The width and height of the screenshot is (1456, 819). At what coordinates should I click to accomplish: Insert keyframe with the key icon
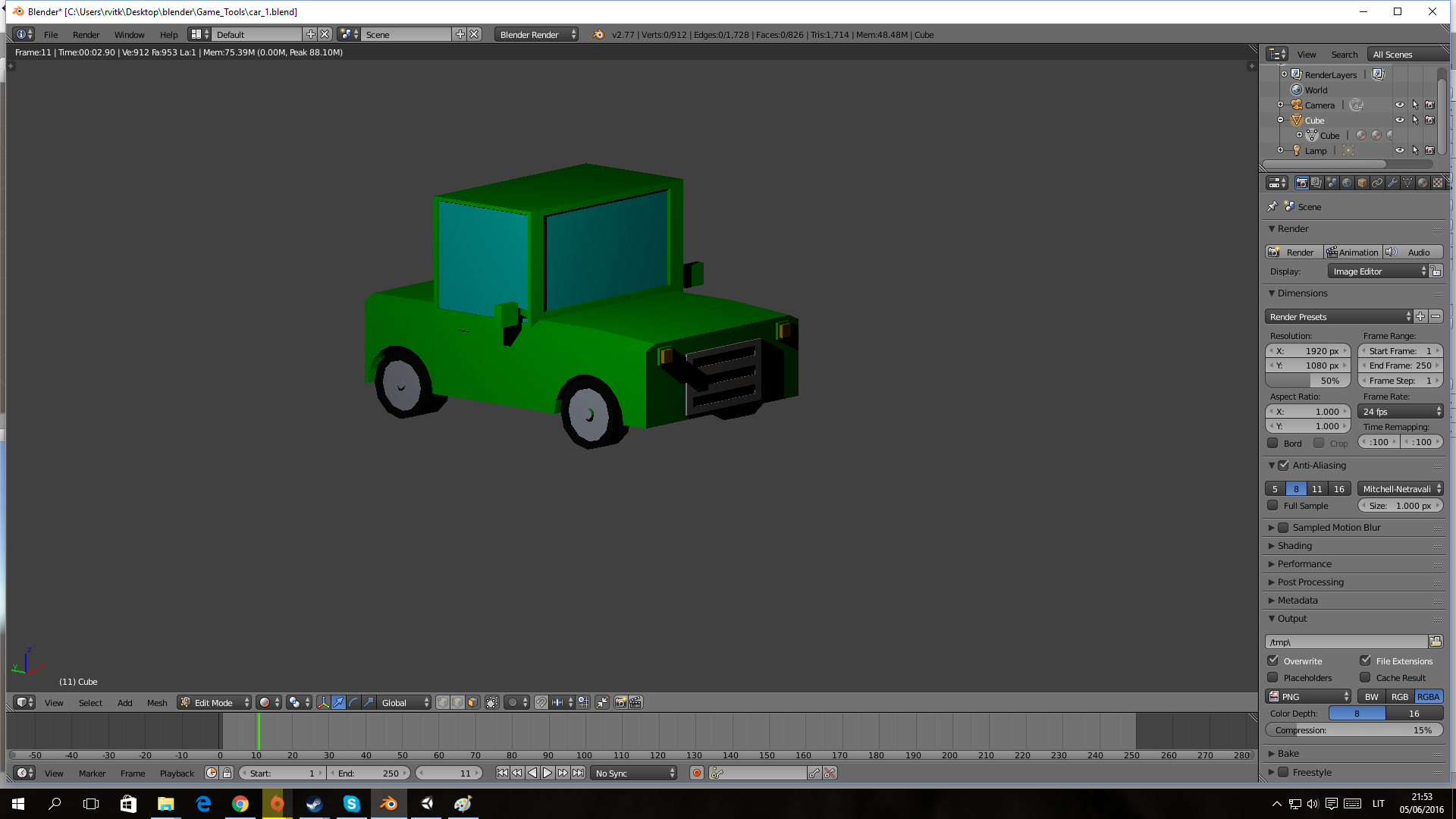814,773
